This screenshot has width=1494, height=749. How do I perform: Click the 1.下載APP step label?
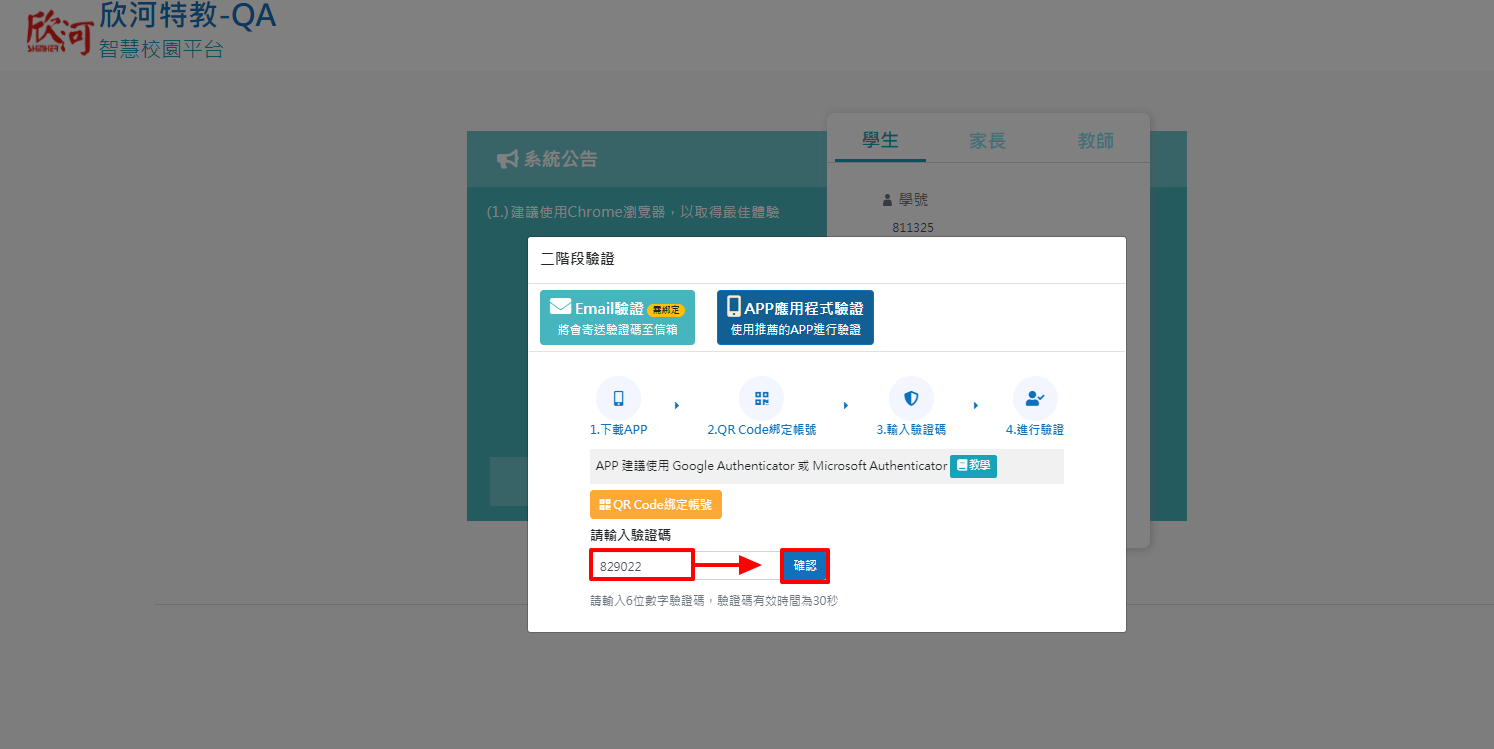(x=618, y=430)
